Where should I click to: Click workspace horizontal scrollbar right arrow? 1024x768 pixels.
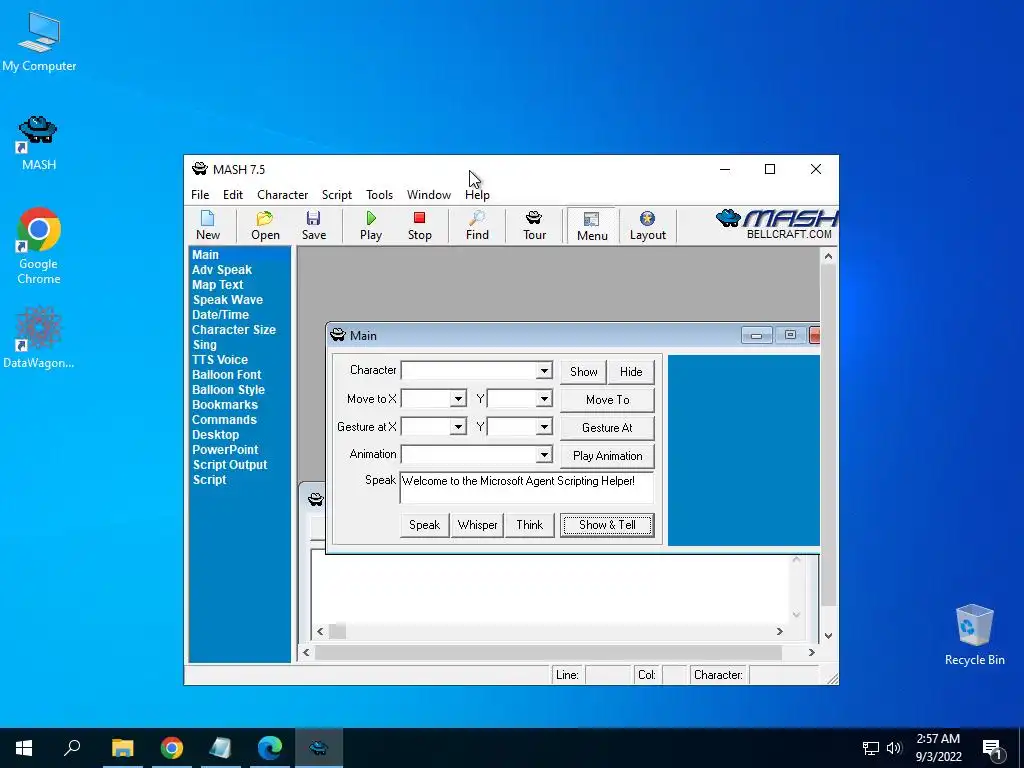pyautogui.click(x=812, y=652)
